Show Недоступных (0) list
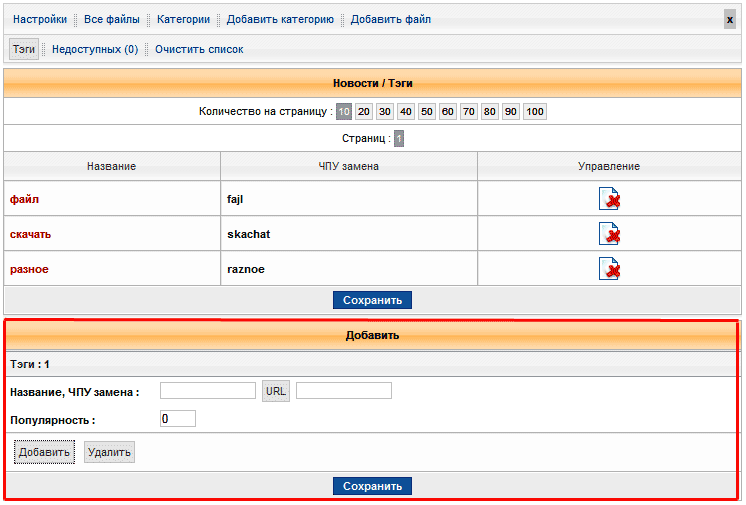746x505 pixels. click(x=95, y=49)
